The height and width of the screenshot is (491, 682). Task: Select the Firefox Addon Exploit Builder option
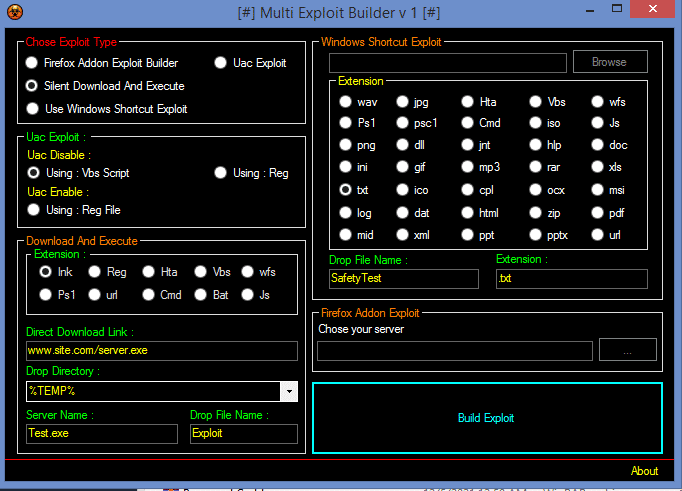point(33,62)
